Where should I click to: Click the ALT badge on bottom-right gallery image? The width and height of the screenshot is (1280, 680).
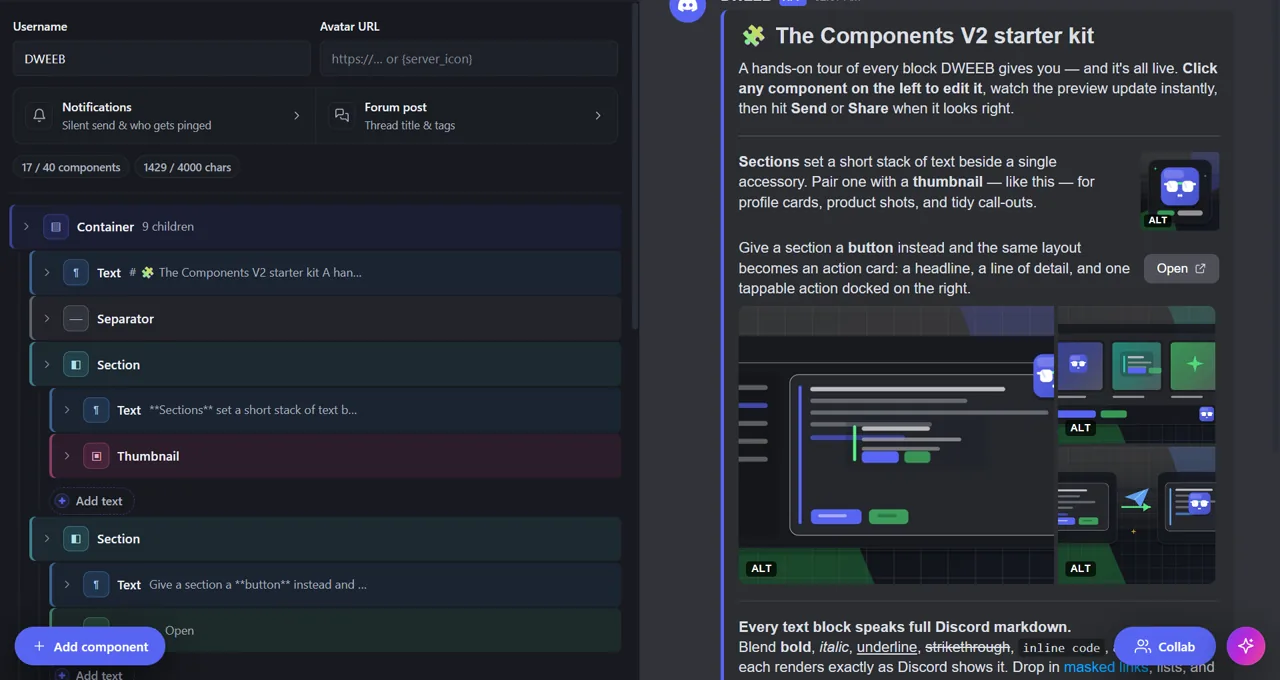coord(1081,568)
